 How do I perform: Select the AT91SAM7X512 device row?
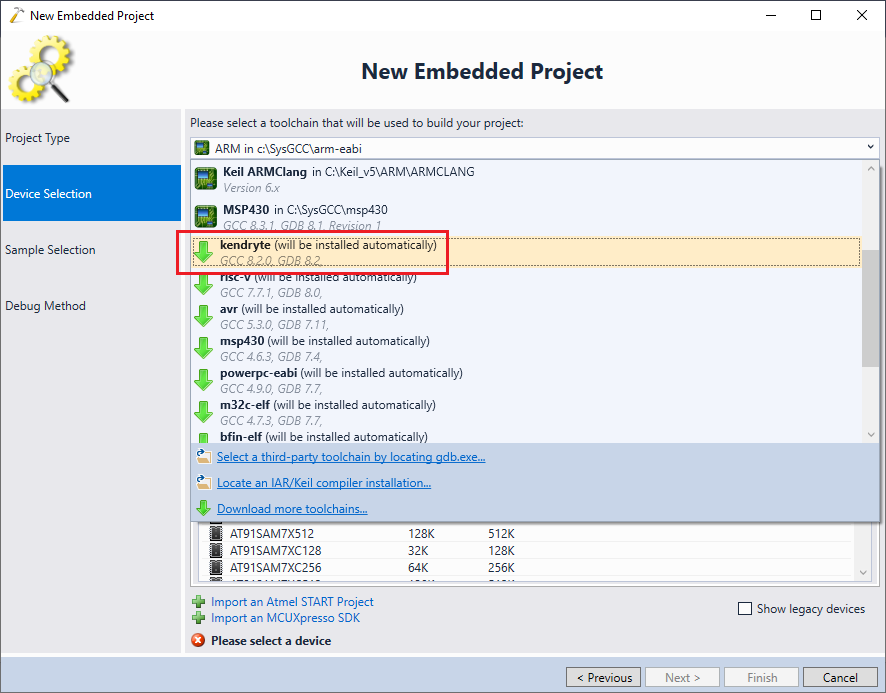point(525,534)
